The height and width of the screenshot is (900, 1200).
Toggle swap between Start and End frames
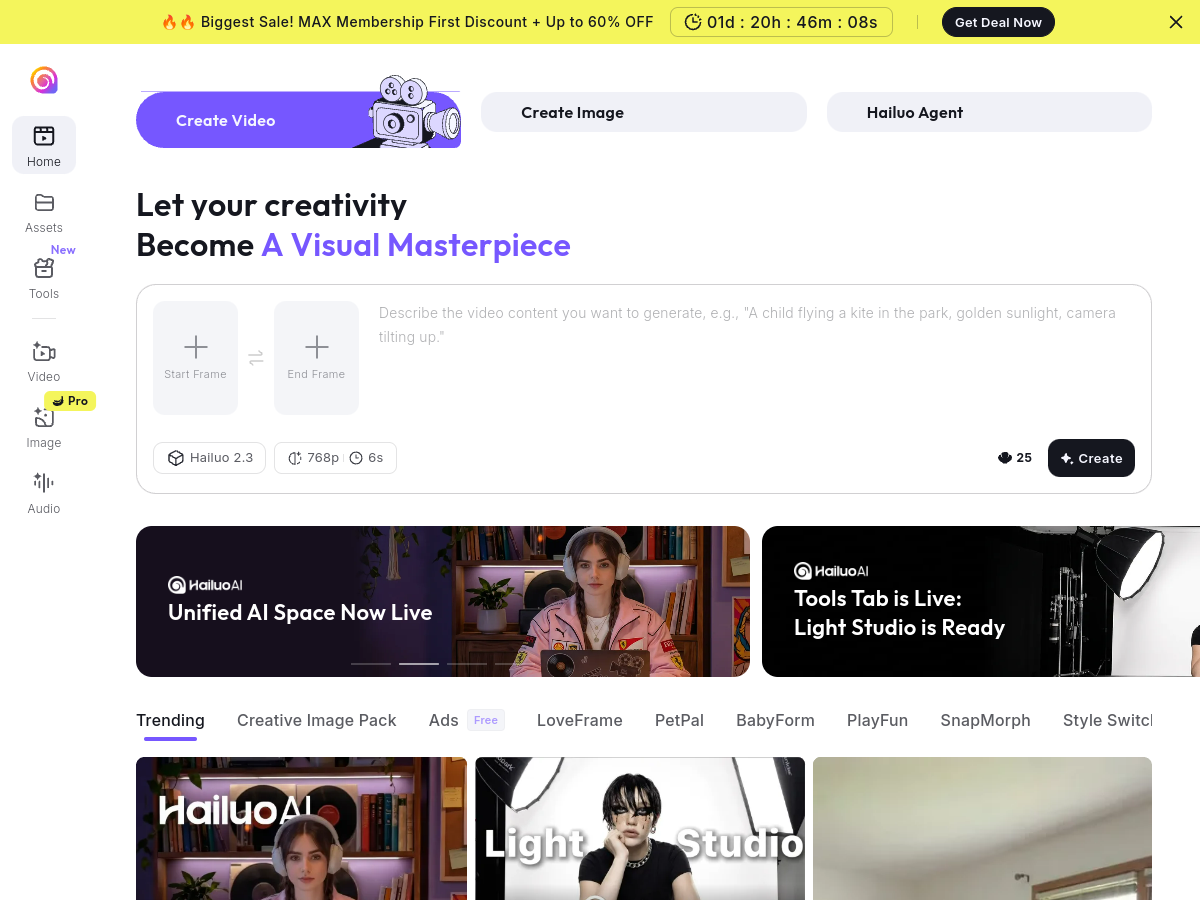pos(256,357)
